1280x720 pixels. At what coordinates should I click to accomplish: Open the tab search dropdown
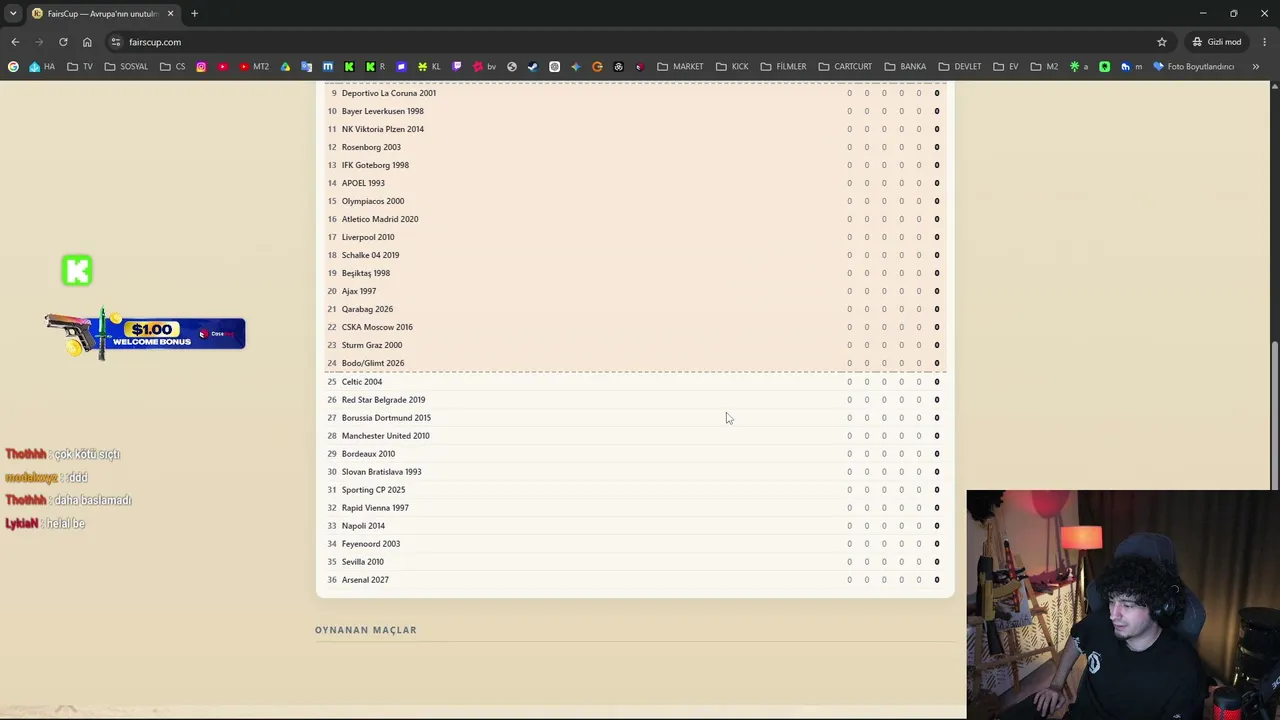13,13
